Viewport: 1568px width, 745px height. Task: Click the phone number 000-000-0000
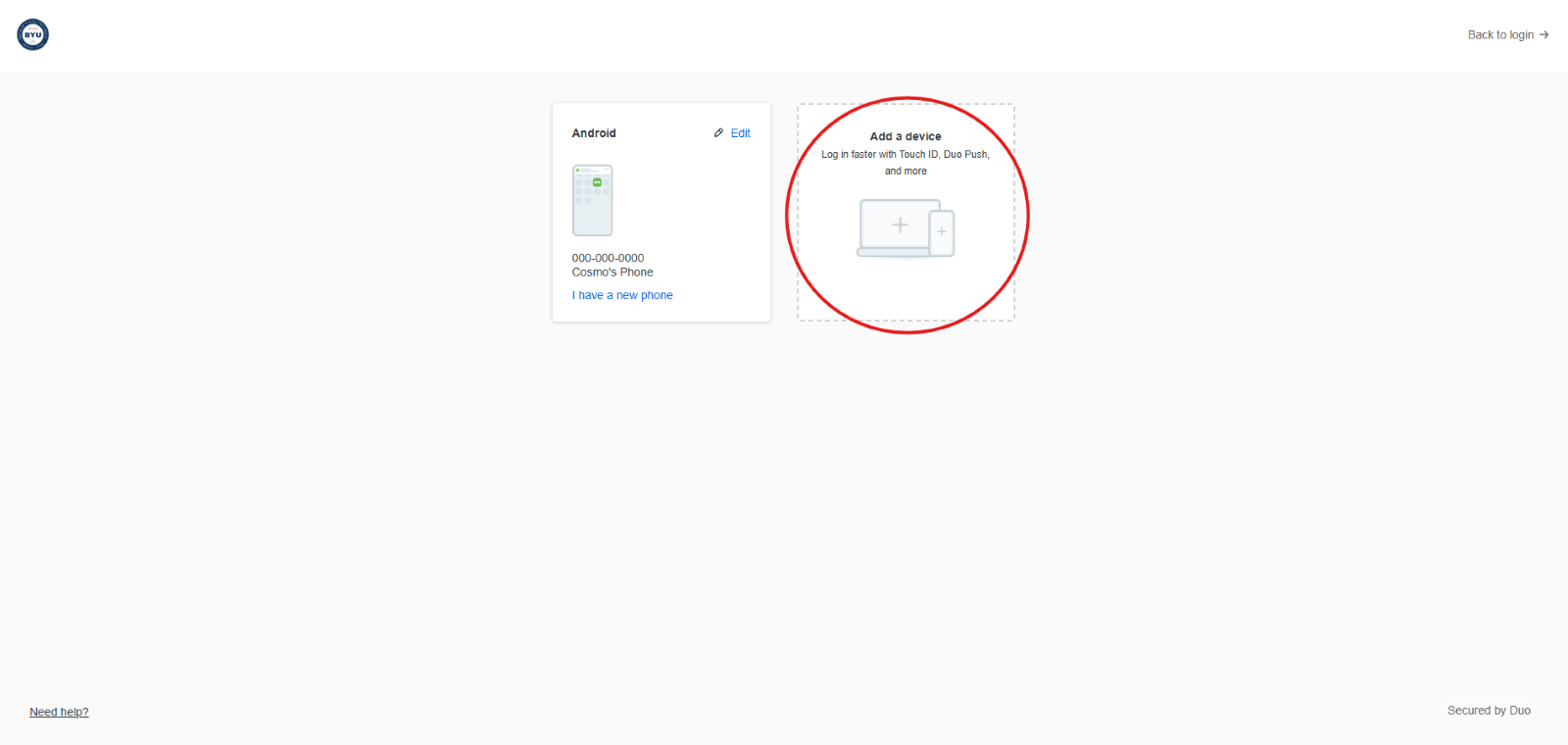608,259
